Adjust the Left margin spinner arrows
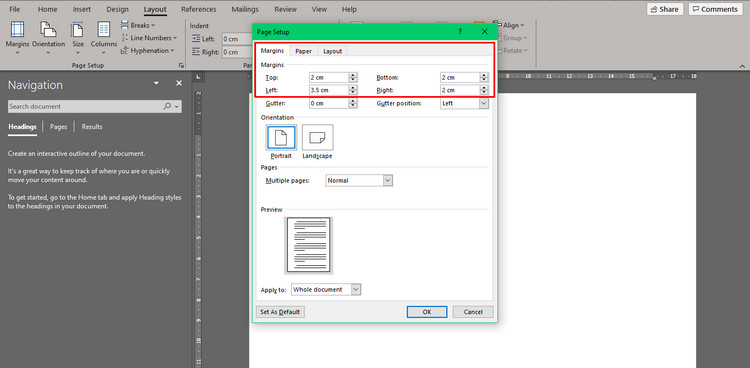This screenshot has height=368, width=750. point(353,90)
